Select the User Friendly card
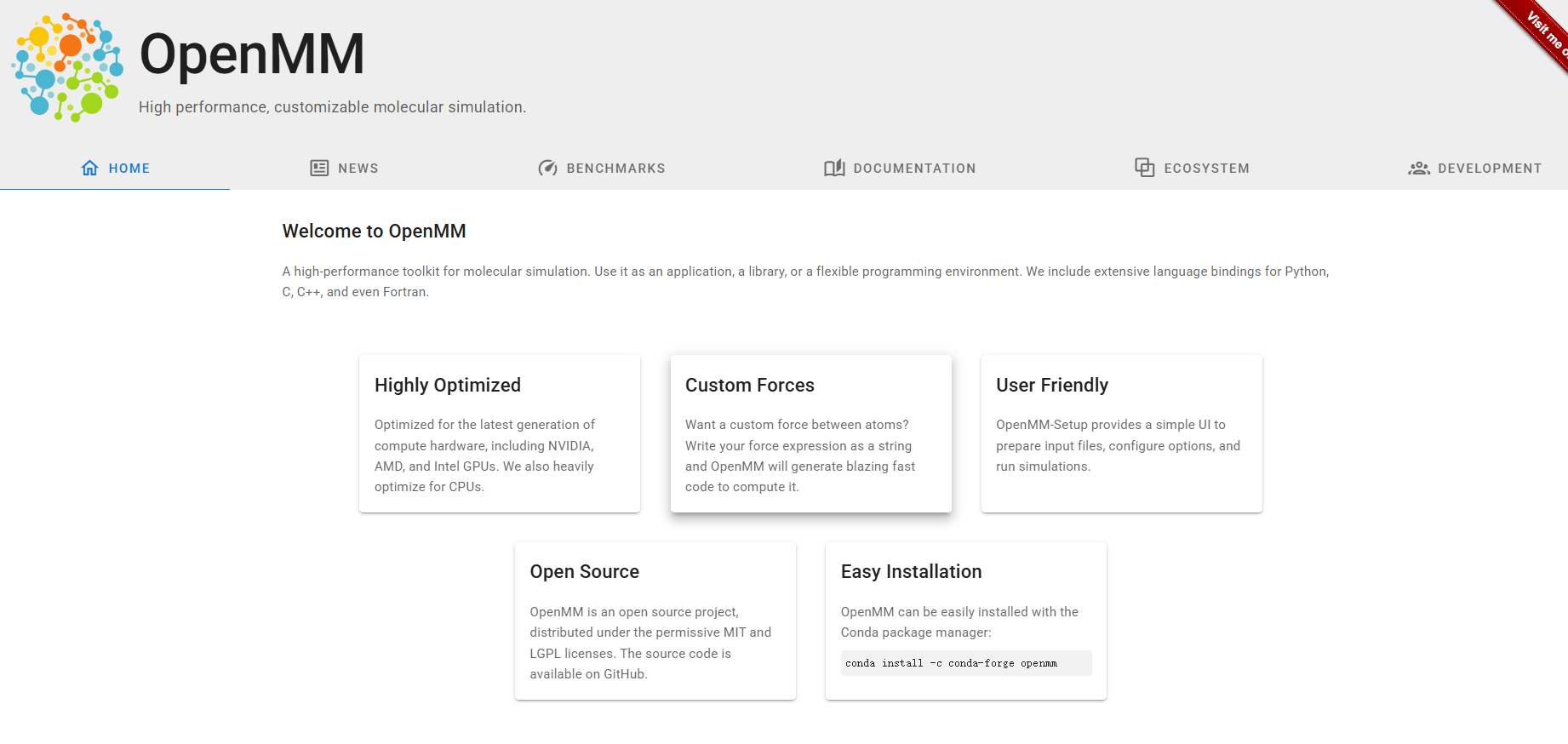The width and height of the screenshot is (1568, 744). click(x=1122, y=433)
